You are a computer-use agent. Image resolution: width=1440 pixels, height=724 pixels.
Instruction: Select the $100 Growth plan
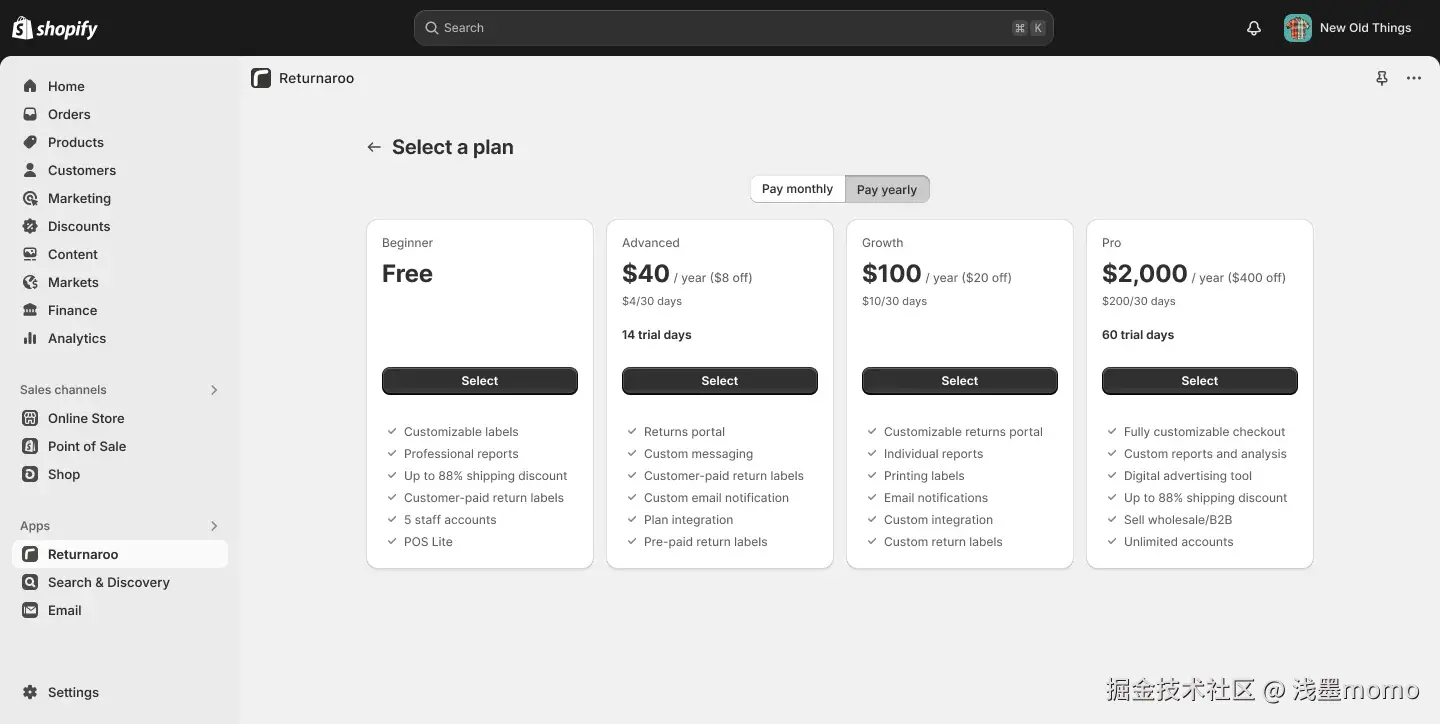(960, 381)
